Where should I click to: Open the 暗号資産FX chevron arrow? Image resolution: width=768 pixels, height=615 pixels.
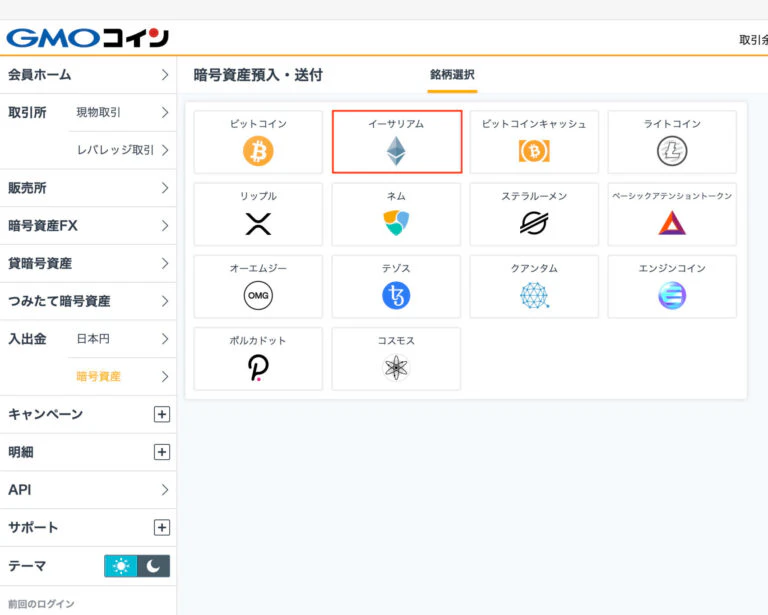click(x=165, y=226)
